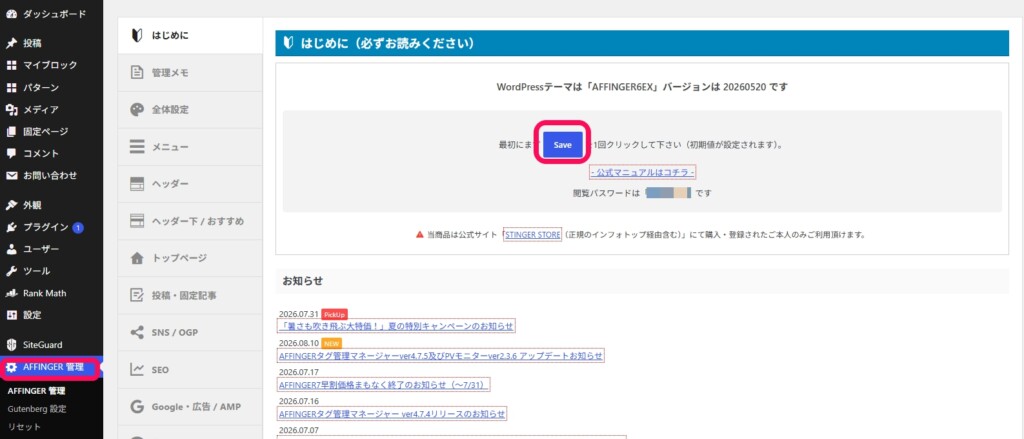This screenshot has width=1024, height=439.
Task: Click the memo document icon beside 管理メモ
Action: point(137,73)
